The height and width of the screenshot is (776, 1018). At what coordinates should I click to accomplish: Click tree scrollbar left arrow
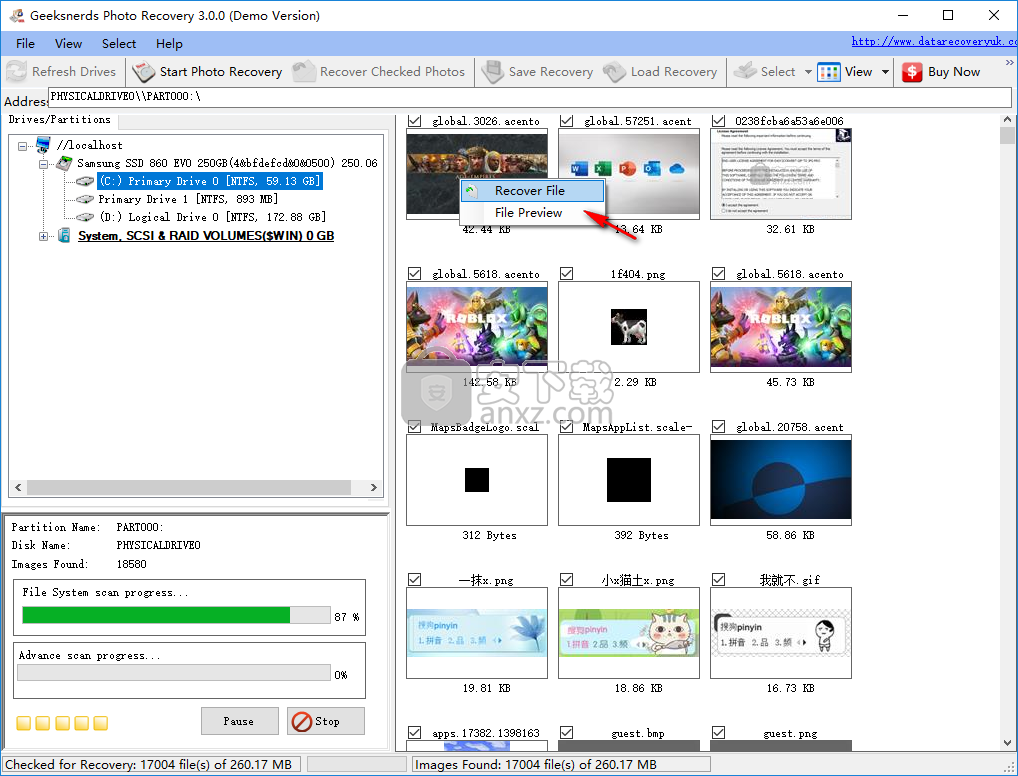click(18, 488)
